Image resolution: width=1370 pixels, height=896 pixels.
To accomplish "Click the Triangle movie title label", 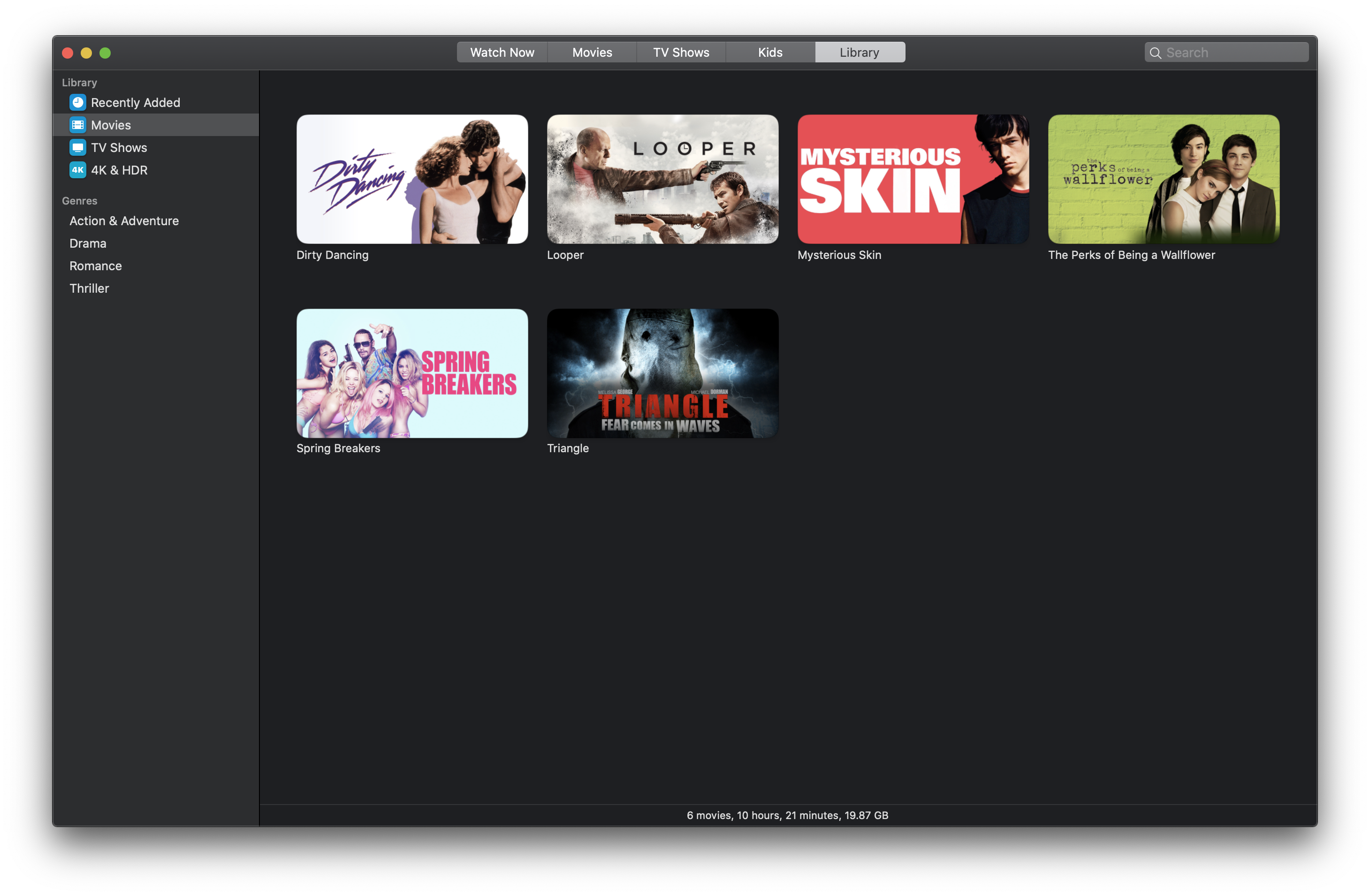I will (x=568, y=448).
